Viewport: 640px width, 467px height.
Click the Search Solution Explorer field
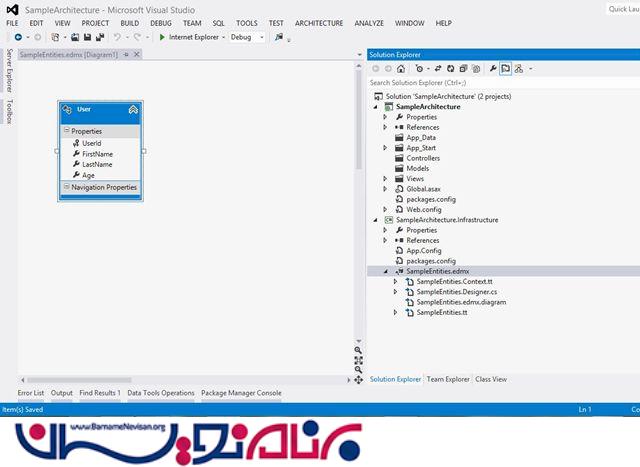click(x=504, y=83)
